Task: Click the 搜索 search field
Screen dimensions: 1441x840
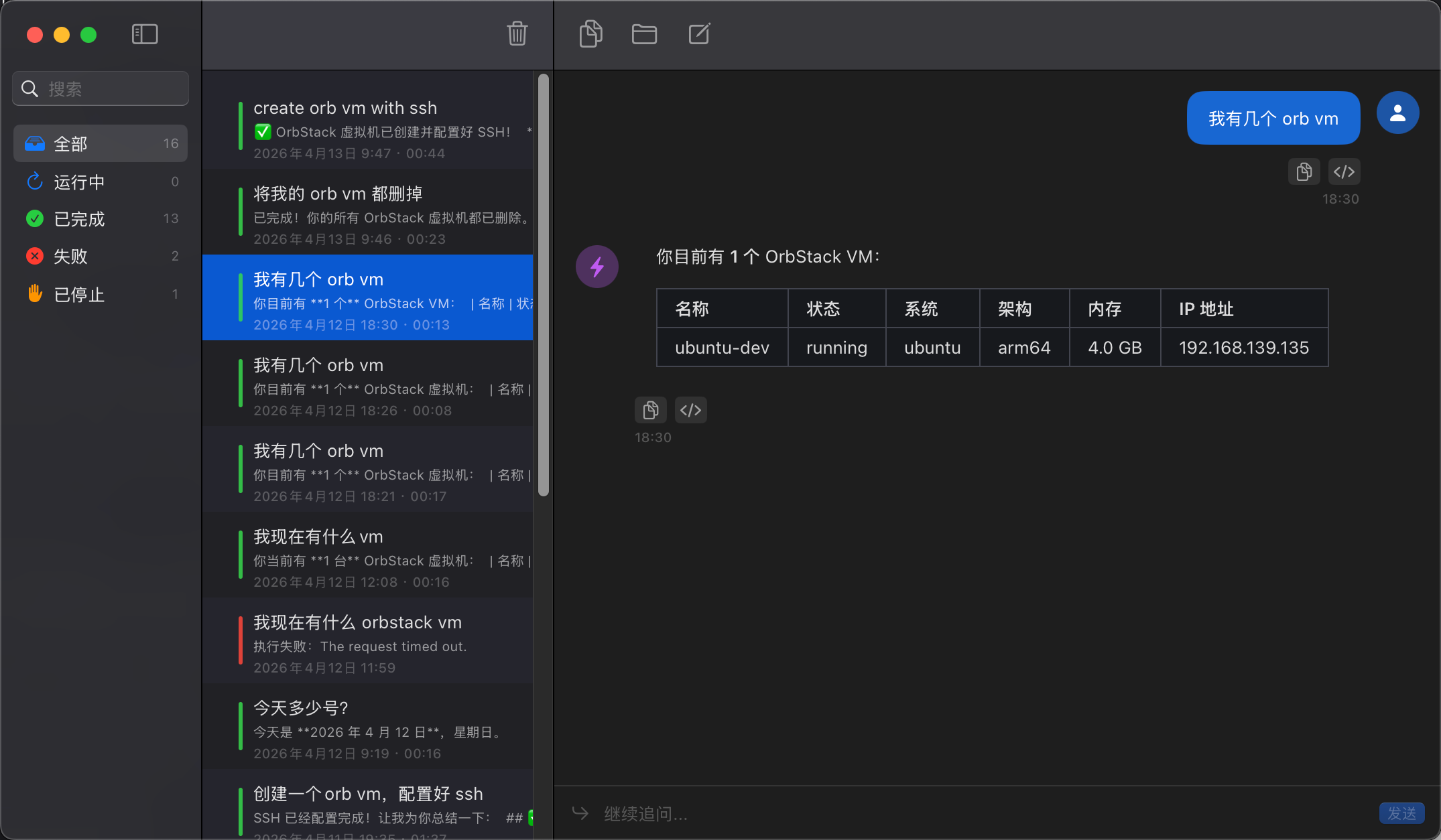Action: point(101,88)
